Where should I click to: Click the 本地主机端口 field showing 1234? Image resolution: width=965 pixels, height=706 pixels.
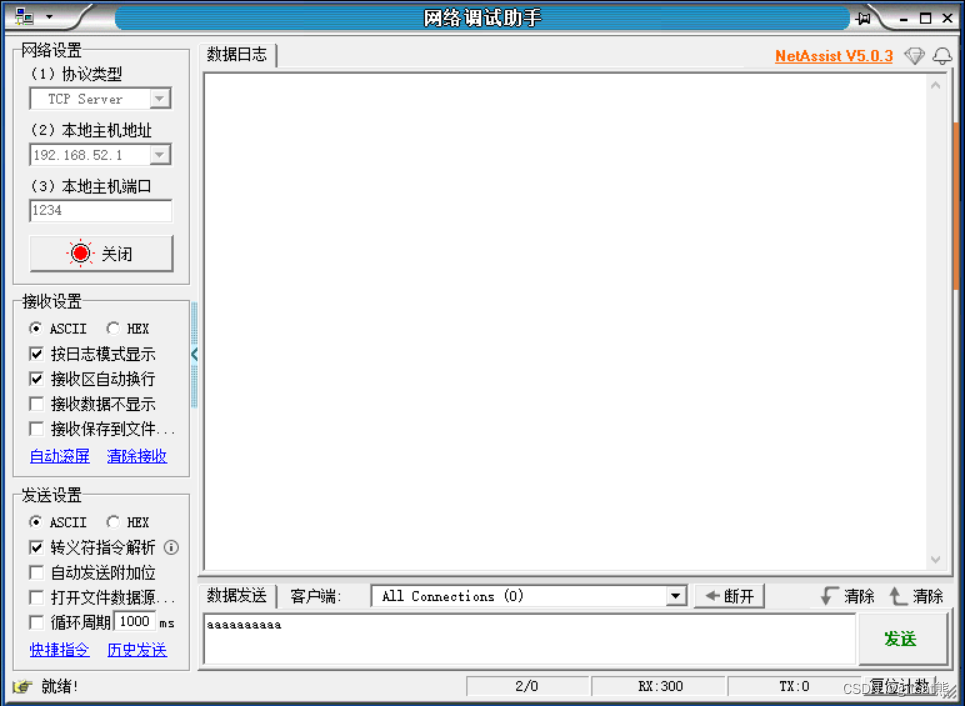coord(100,210)
